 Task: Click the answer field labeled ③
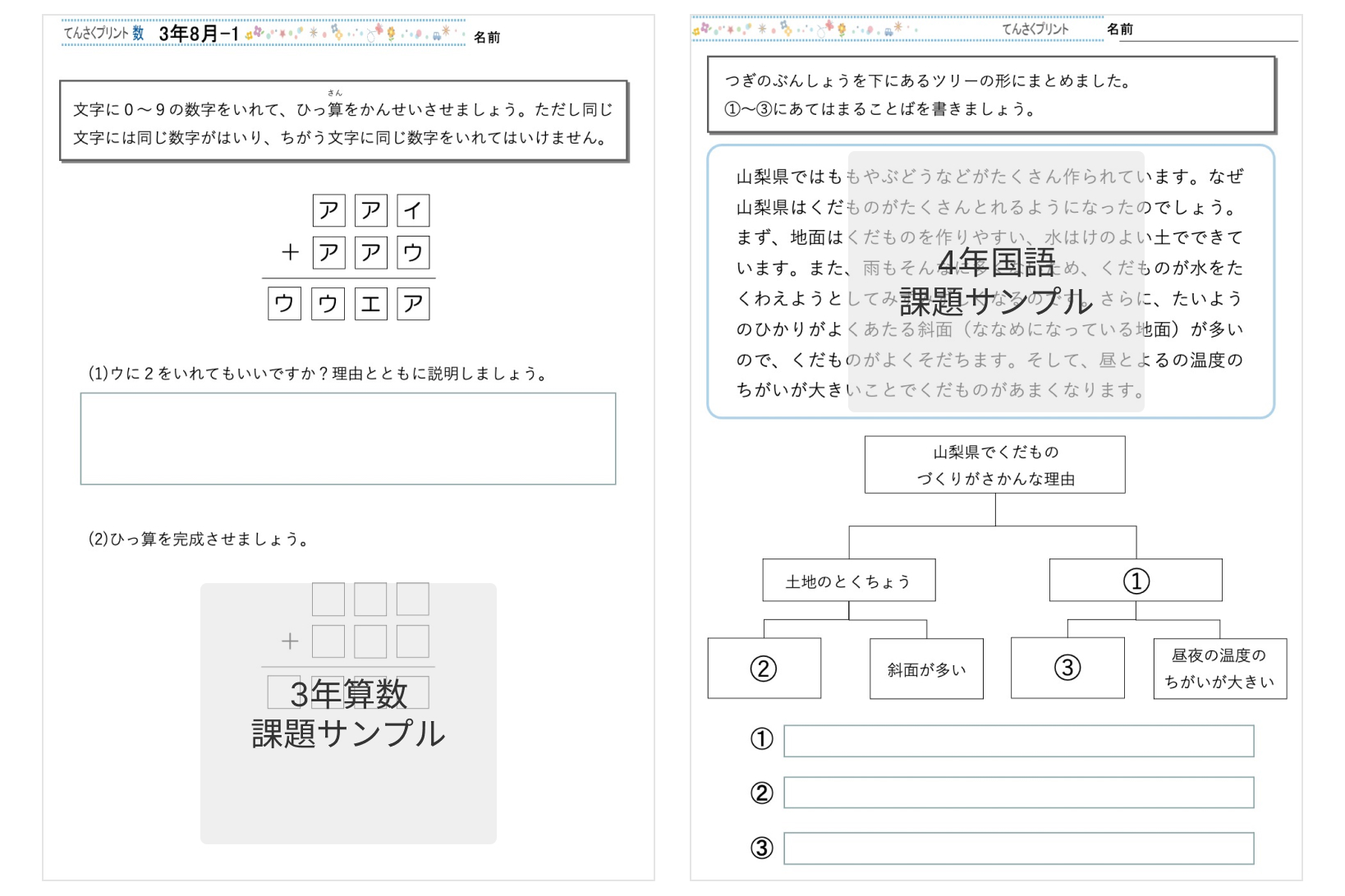pyautogui.click(x=1018, y=848)
